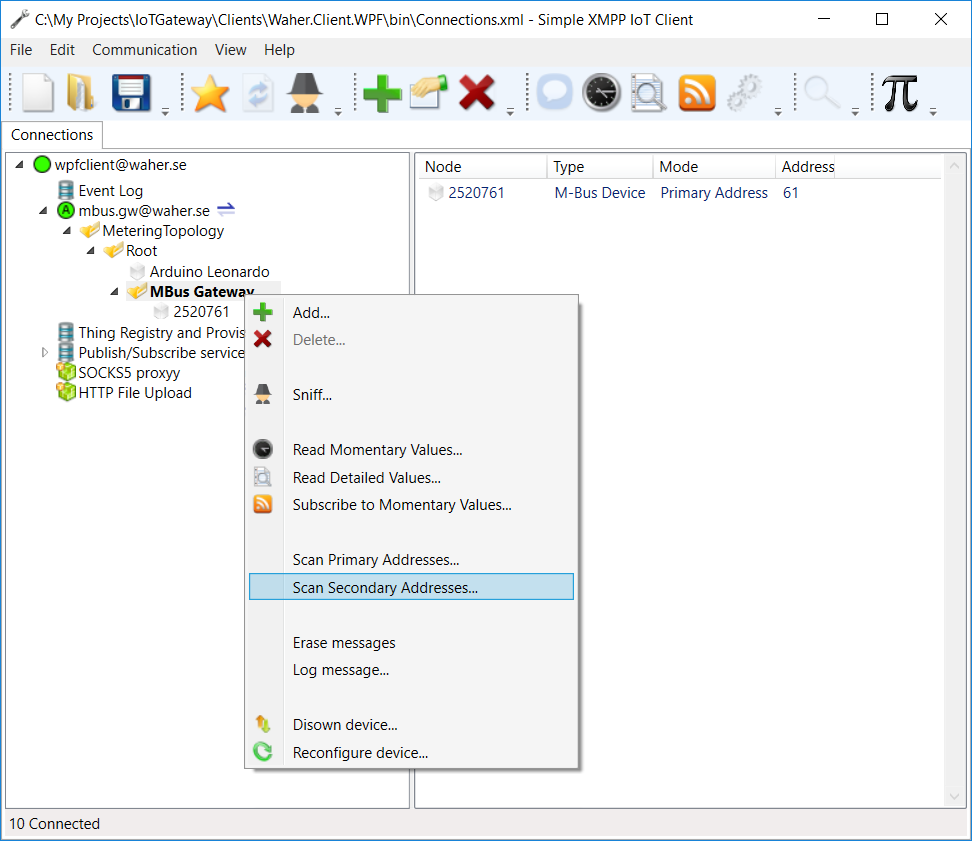
Task: Click the Pi script toolbar icon
Action: (x=900, y=93)
